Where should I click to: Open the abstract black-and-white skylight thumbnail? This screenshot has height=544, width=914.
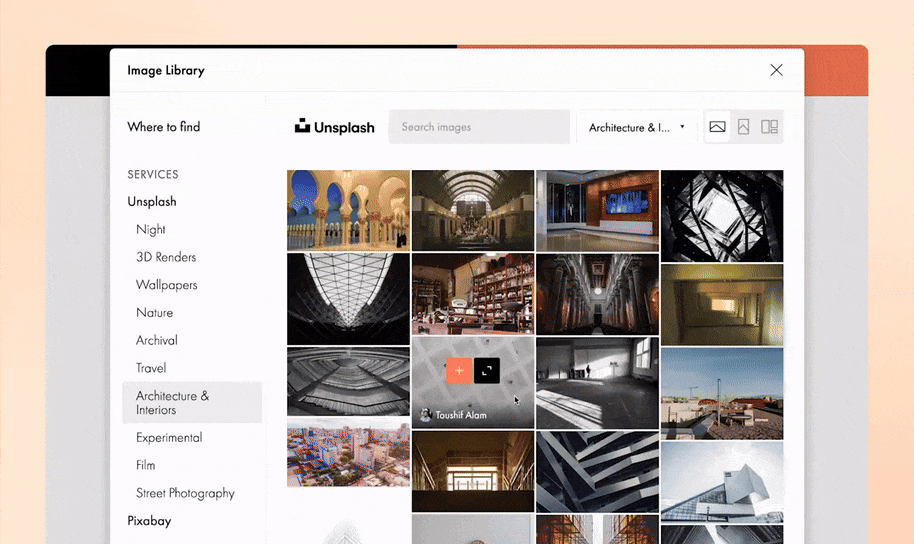coord(722,216)
